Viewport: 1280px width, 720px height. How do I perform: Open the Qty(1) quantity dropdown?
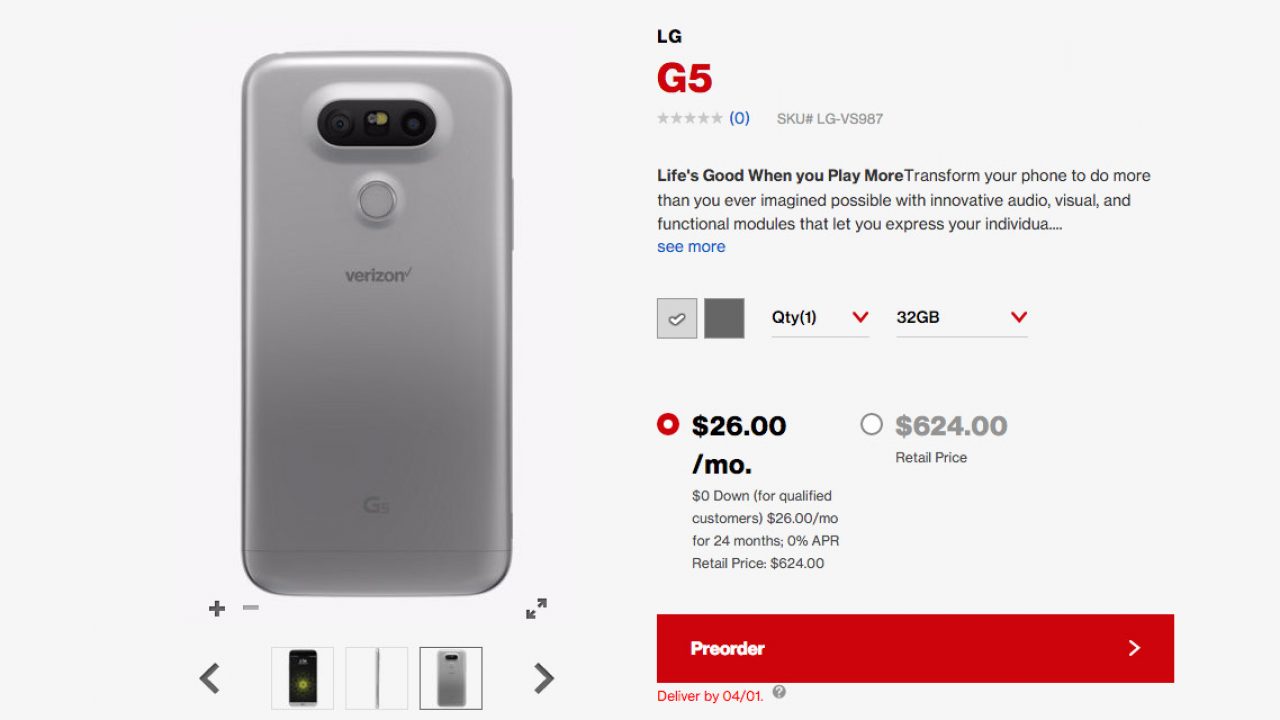point(820,317)
